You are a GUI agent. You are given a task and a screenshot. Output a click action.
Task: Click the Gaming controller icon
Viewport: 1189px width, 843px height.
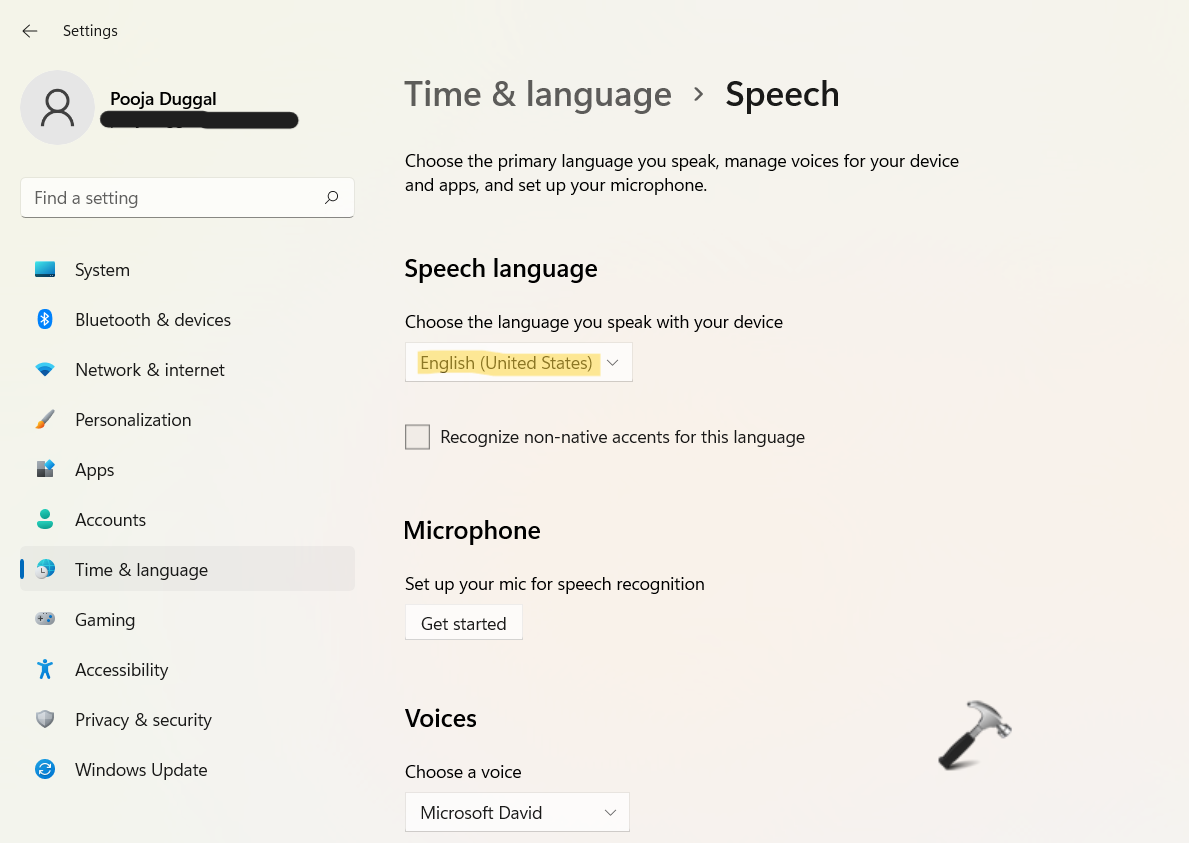click(45, 619)
